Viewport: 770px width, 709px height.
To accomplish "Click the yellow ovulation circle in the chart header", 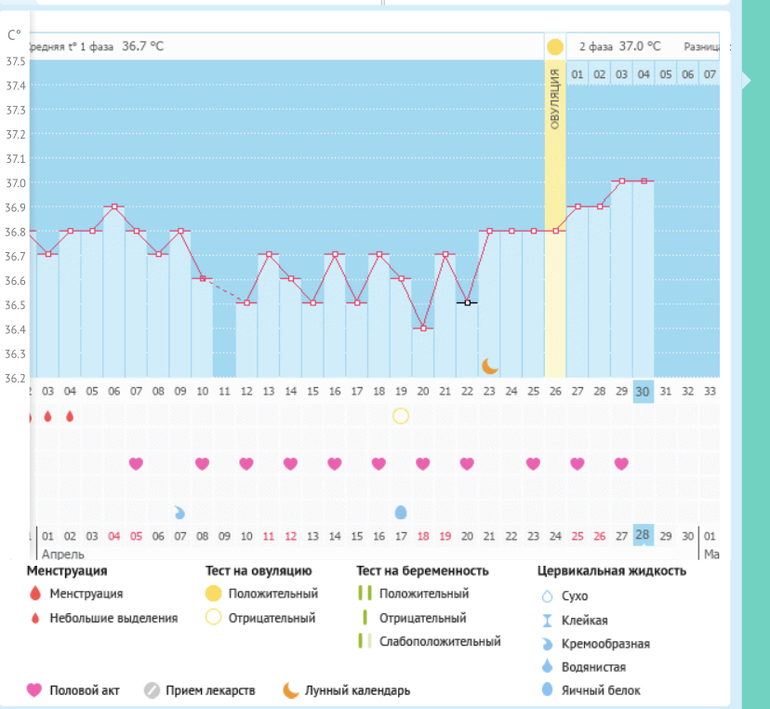I will tap(555, 47).
